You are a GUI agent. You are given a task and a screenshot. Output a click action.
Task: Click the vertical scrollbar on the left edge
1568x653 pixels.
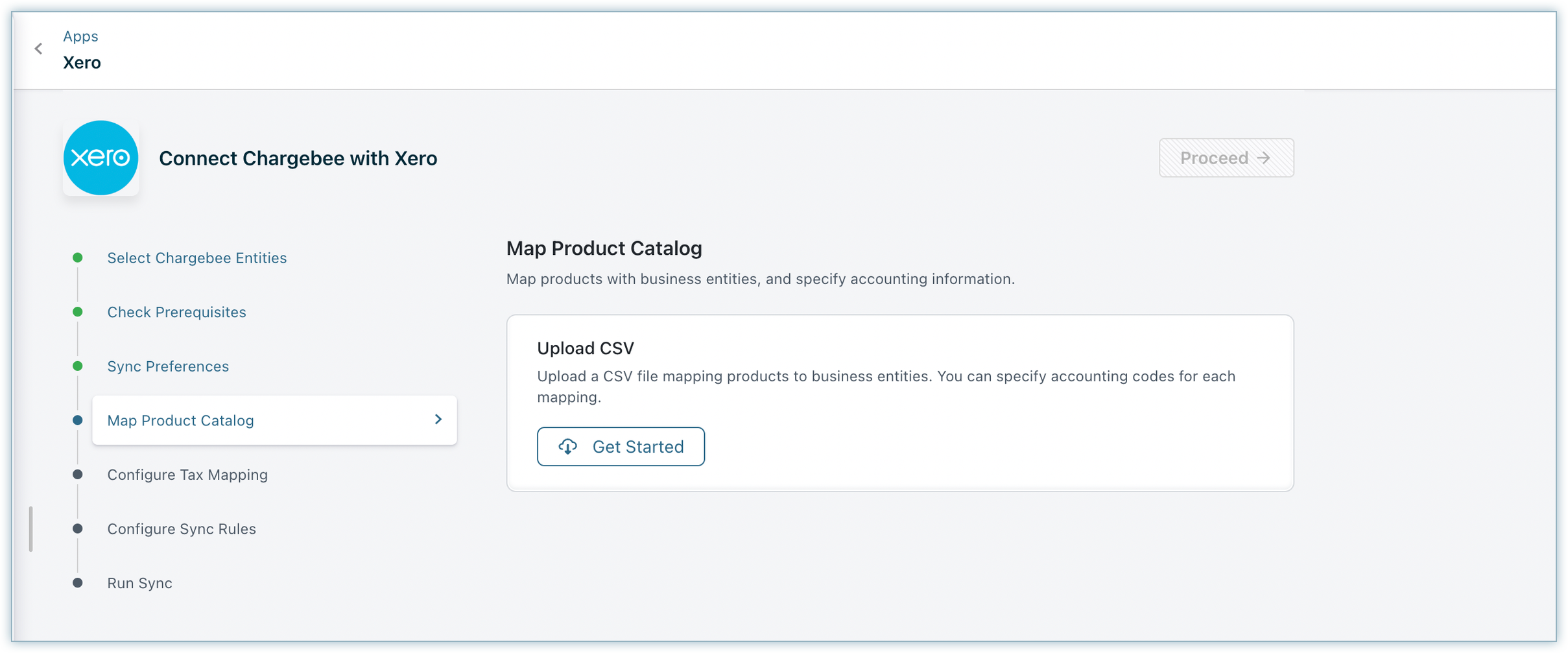[x=30, y=529]
